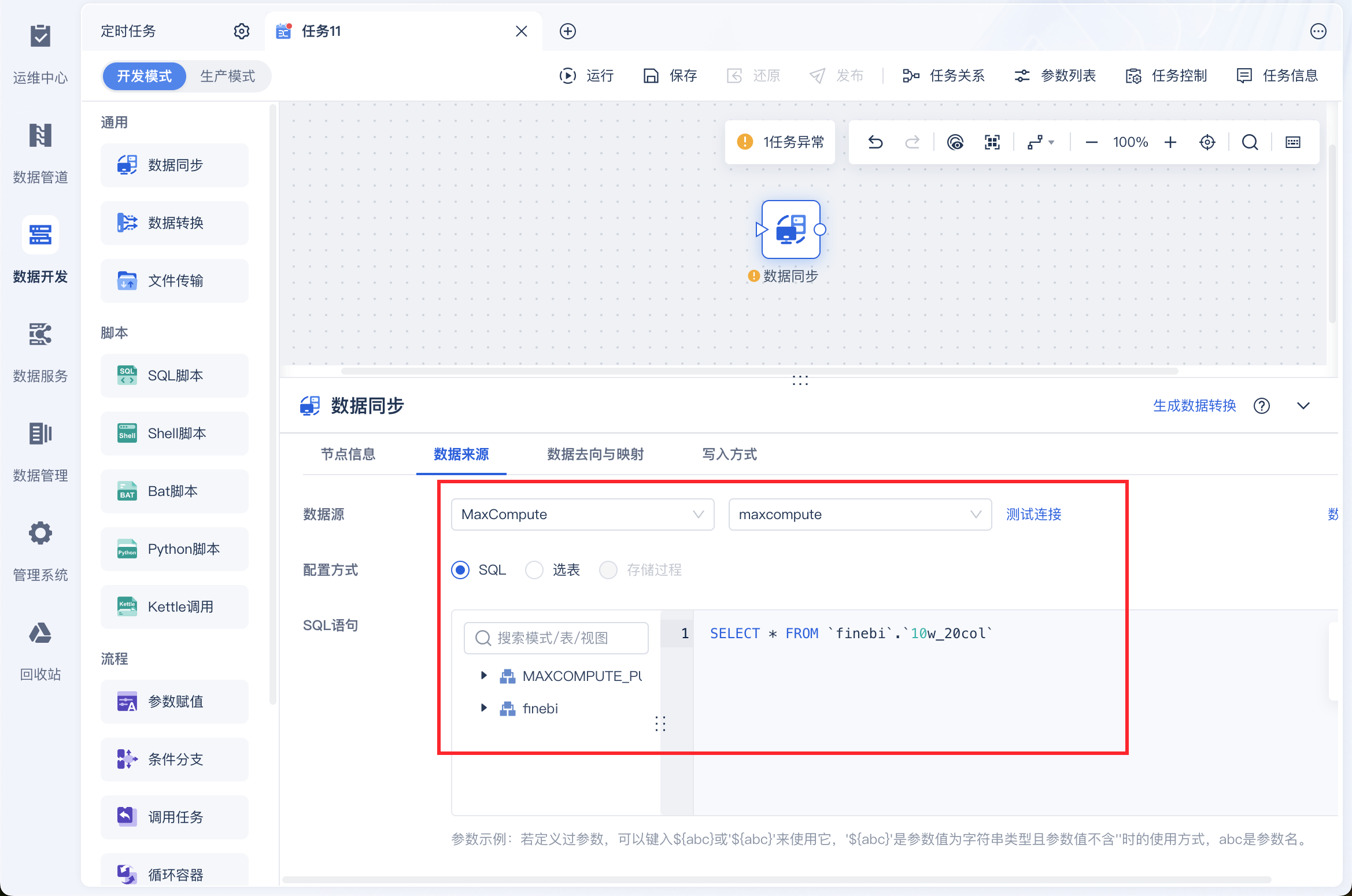Open the 写入方式 tab
The image size is (1352, 896).
coord(729,454)
